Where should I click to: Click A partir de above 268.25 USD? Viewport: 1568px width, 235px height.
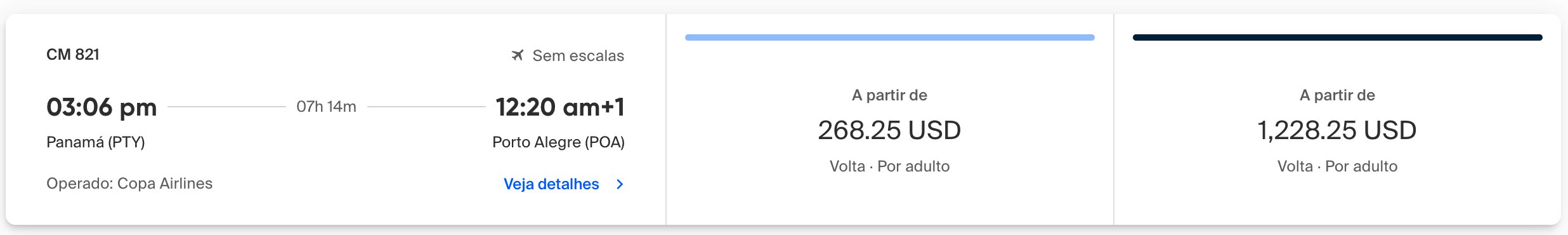tap(889, 95)
